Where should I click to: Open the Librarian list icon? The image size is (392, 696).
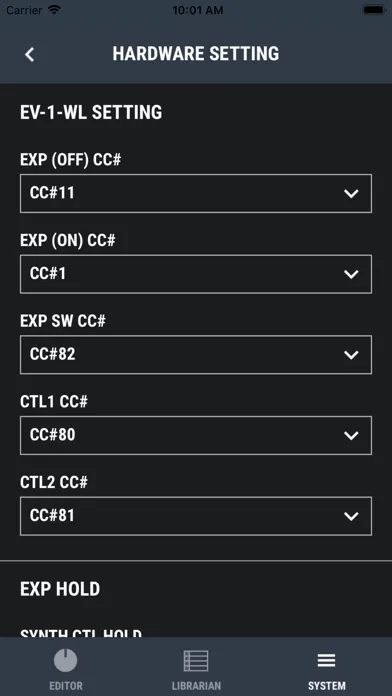196,661
